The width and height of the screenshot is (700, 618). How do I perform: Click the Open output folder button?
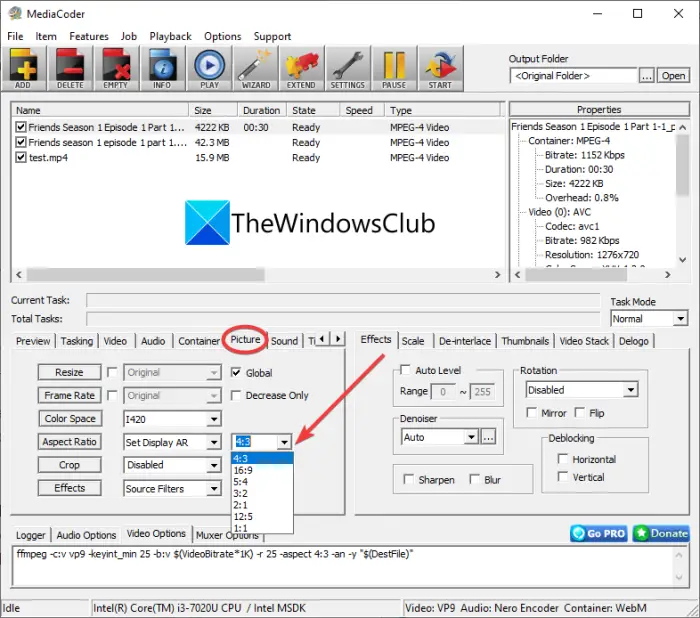[x=673, y=76]
